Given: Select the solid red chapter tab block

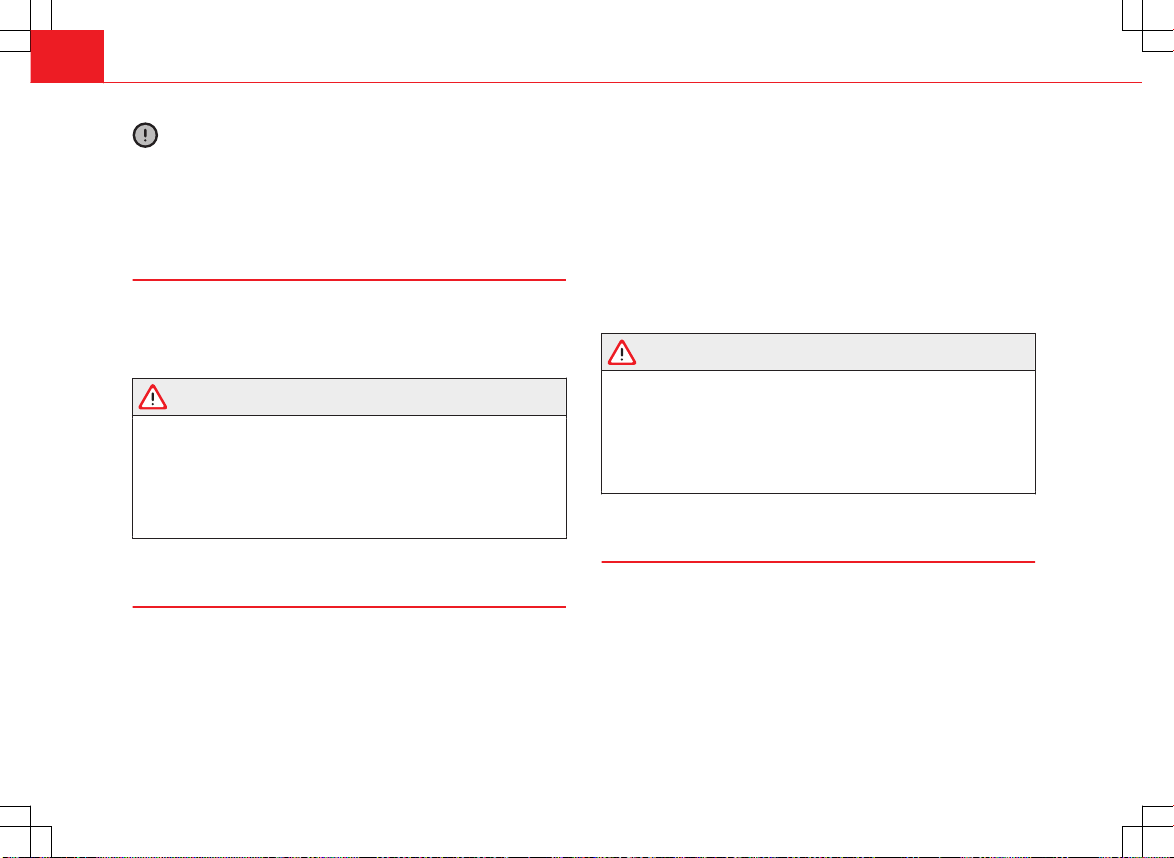Looking at the screenshot, I should tap(67, 56).
